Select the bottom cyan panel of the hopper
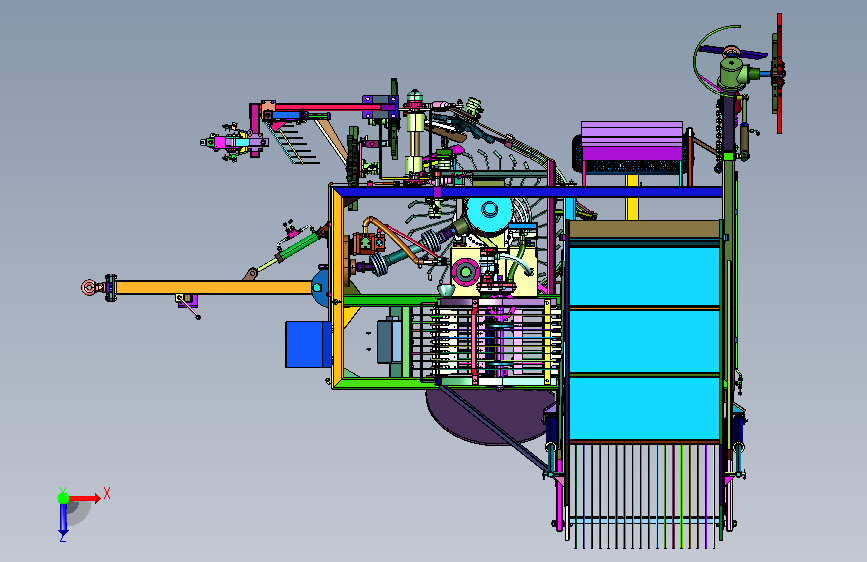 (x=644, y=408)
